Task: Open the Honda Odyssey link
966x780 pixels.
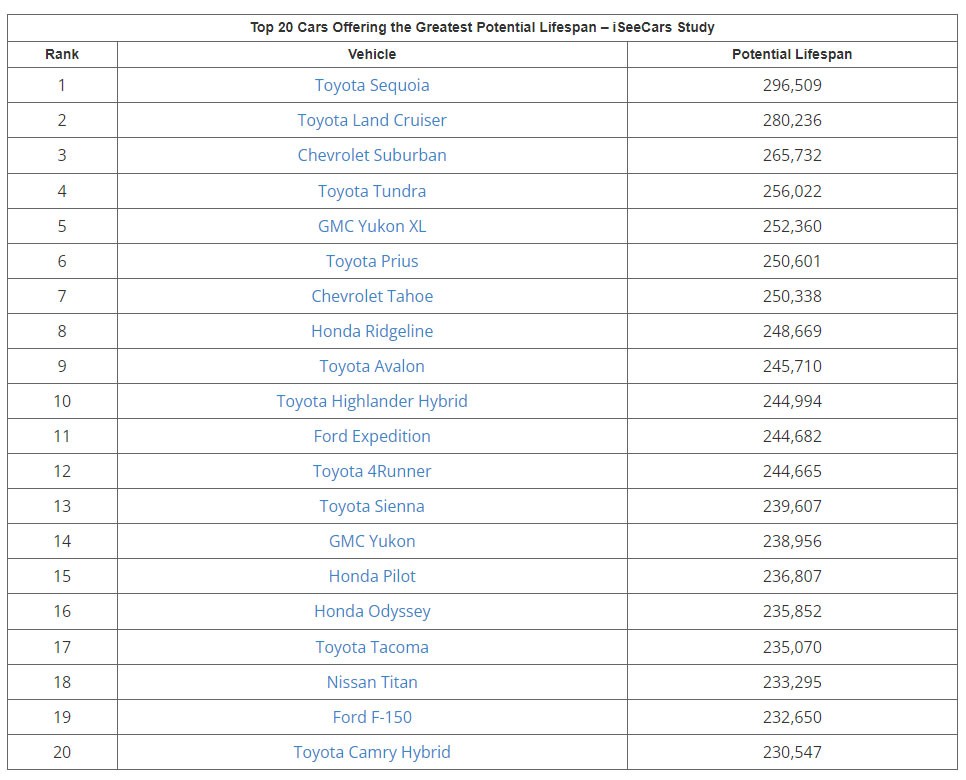Action: [372, 611]
